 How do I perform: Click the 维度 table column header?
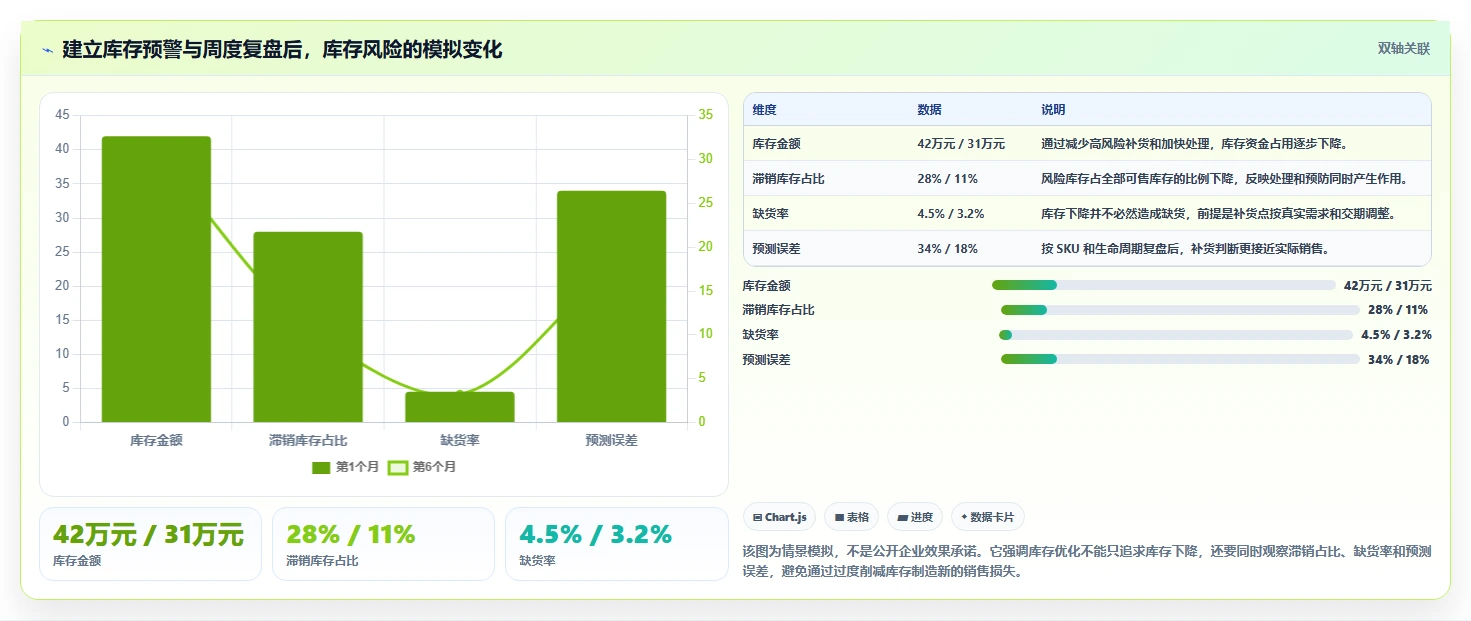(765, 110)
